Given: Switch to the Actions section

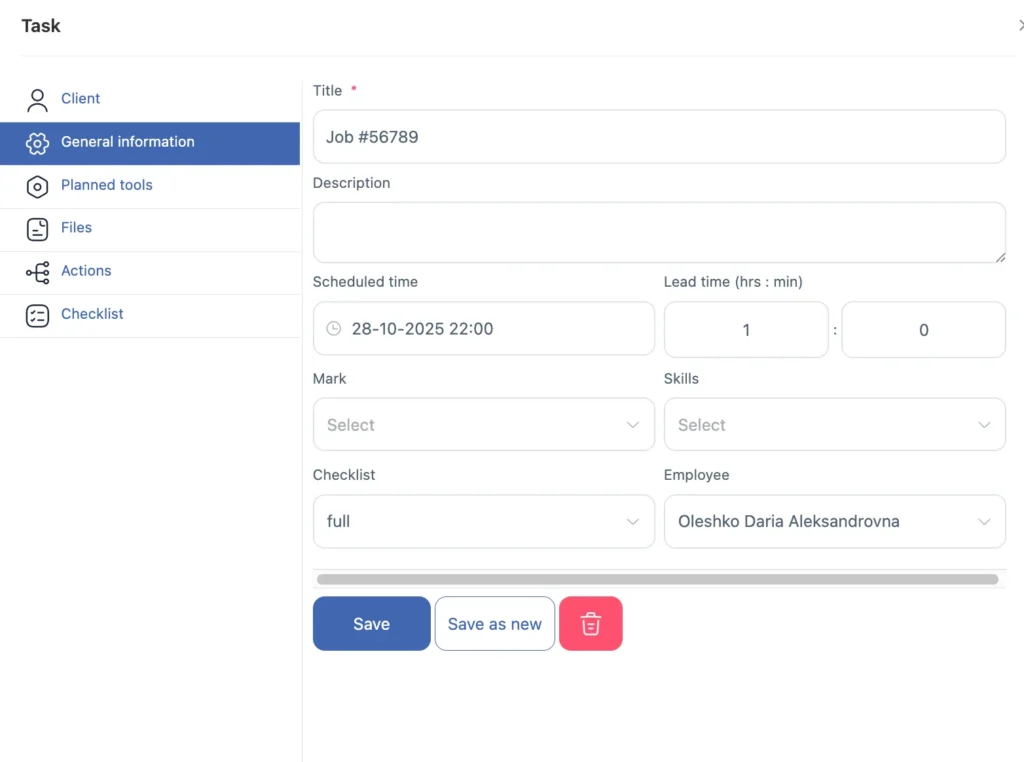Looking at the screenshot, I should point(86,271).
